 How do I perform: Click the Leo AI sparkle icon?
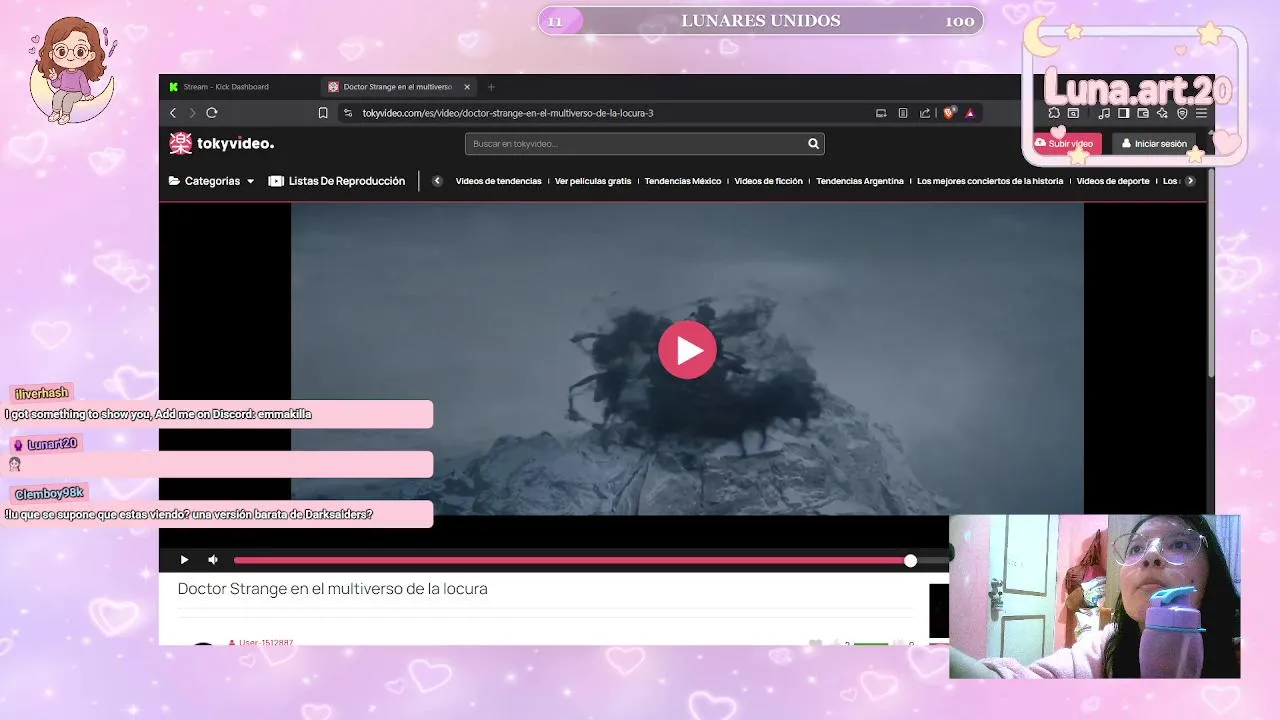pyautogui.click(x=1162, y=113)
